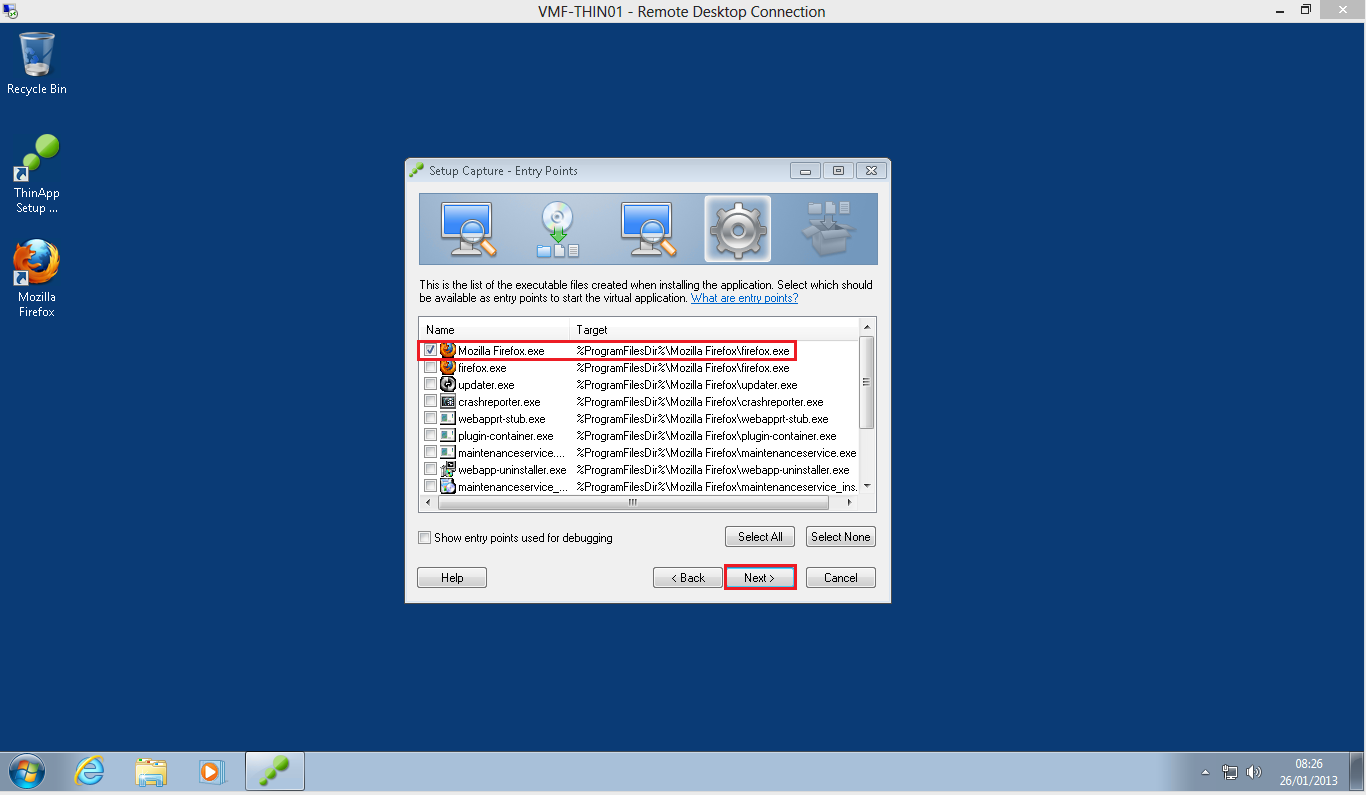This screenshot has height=795, width=1366.
Task: Click the Name column header
Action: coord(494,330)
